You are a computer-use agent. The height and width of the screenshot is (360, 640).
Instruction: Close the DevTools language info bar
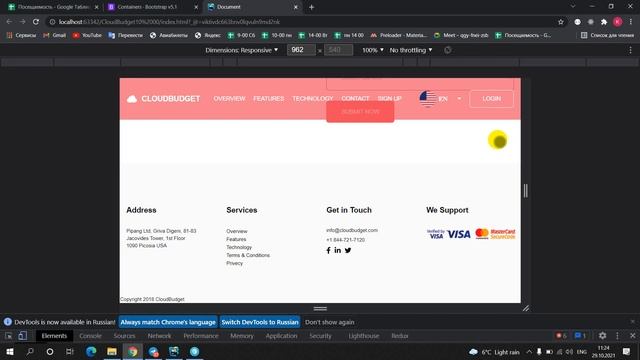click(x=633, y=322)
